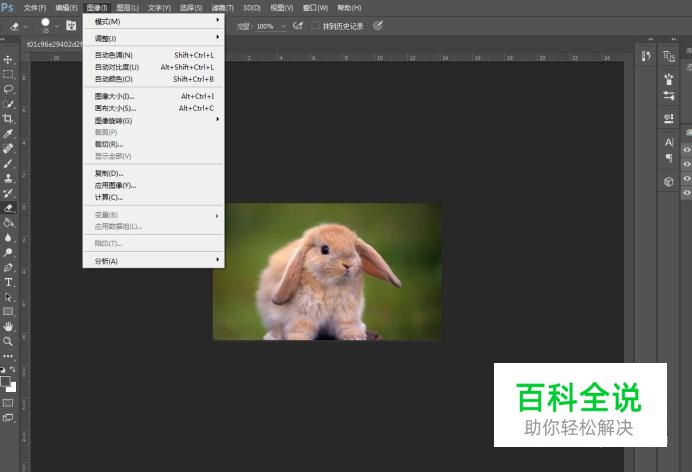Select the Zoom magnifier tool
The height and width of the screenshot is (472, 692).
[8, 341]
